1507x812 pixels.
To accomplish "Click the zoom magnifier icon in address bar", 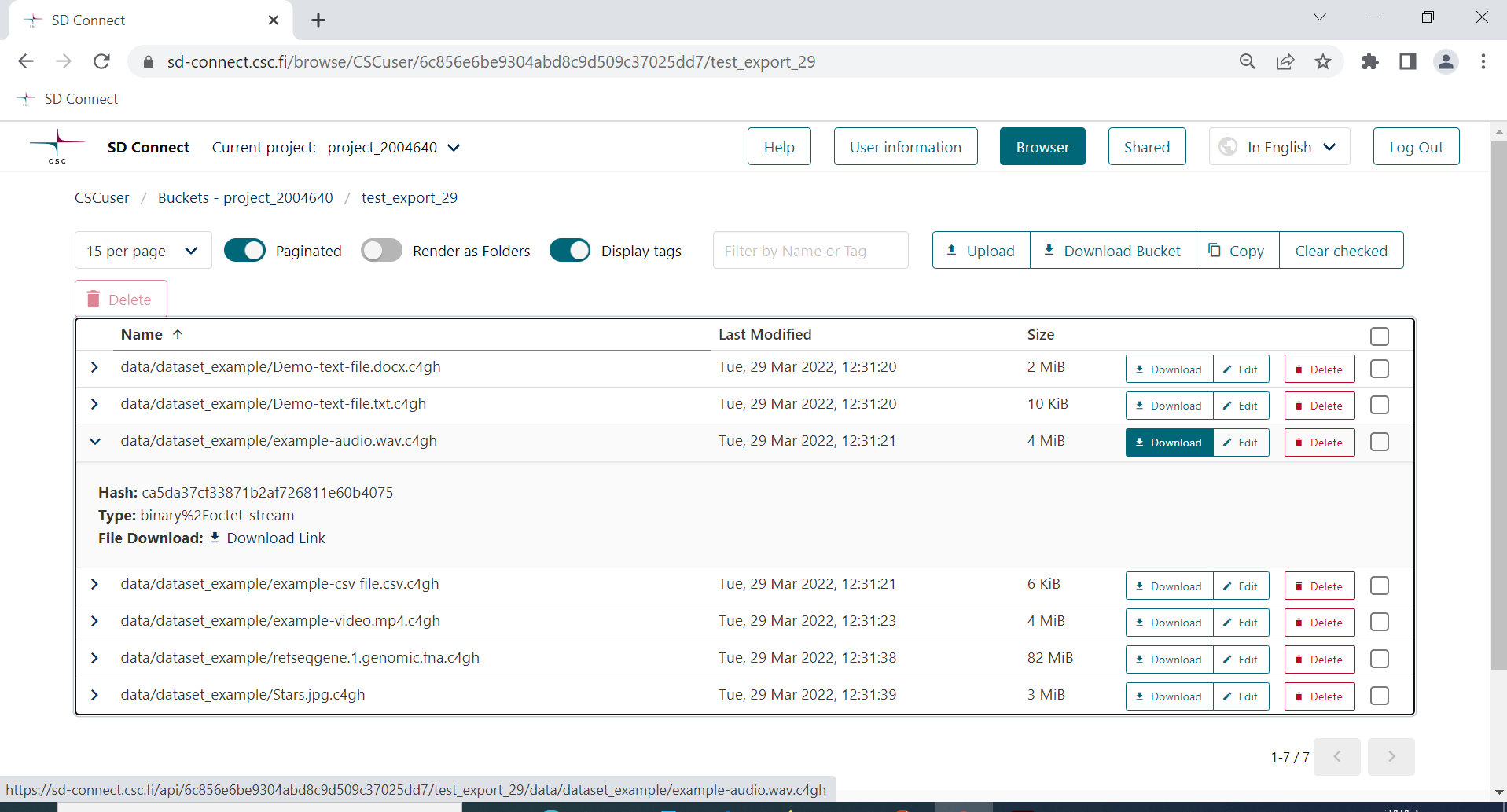I will coord(1248,61).
